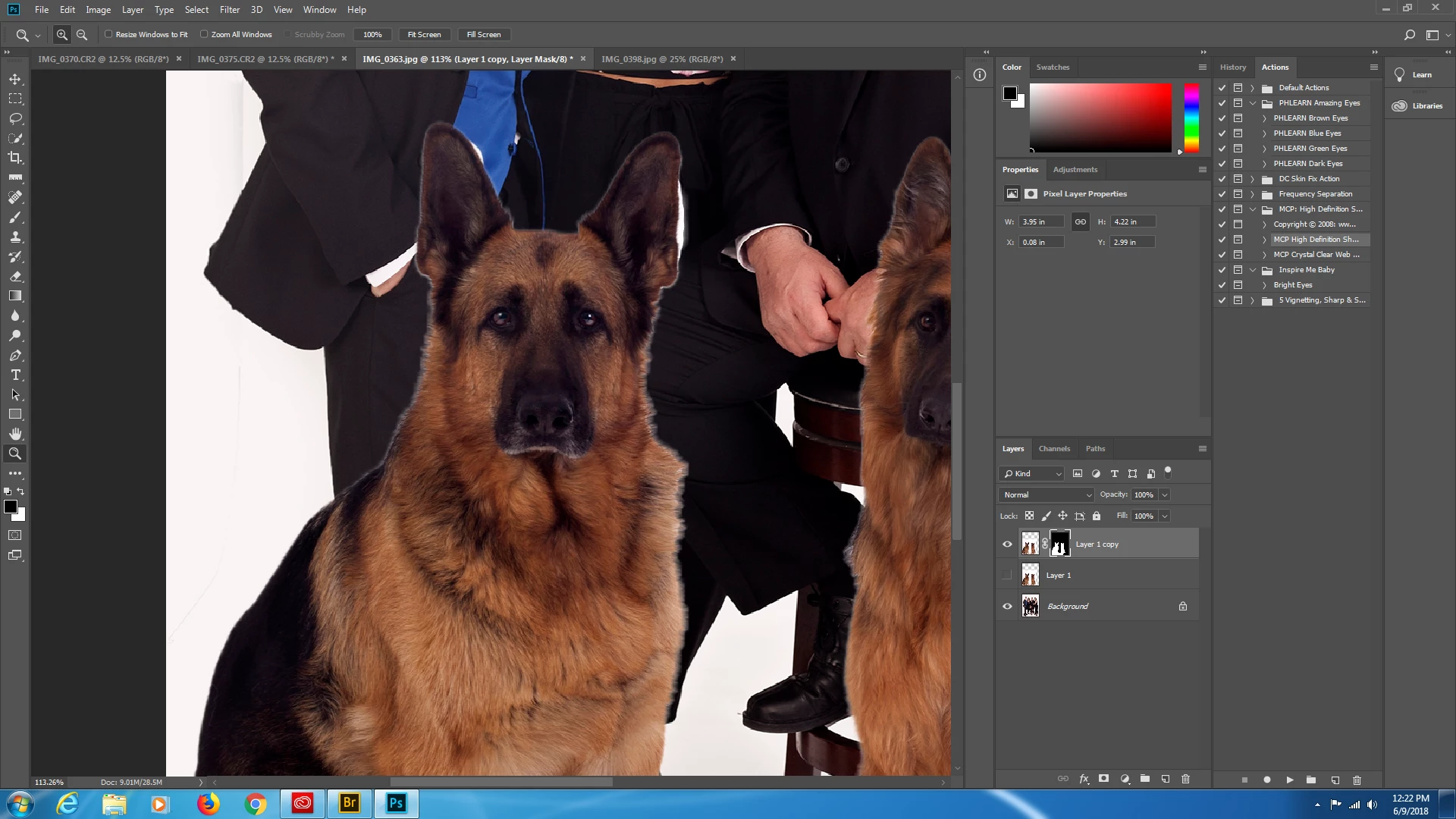1456x819 pixels.
Task: Open the Filter menu
Action: (x=229, y=10)
